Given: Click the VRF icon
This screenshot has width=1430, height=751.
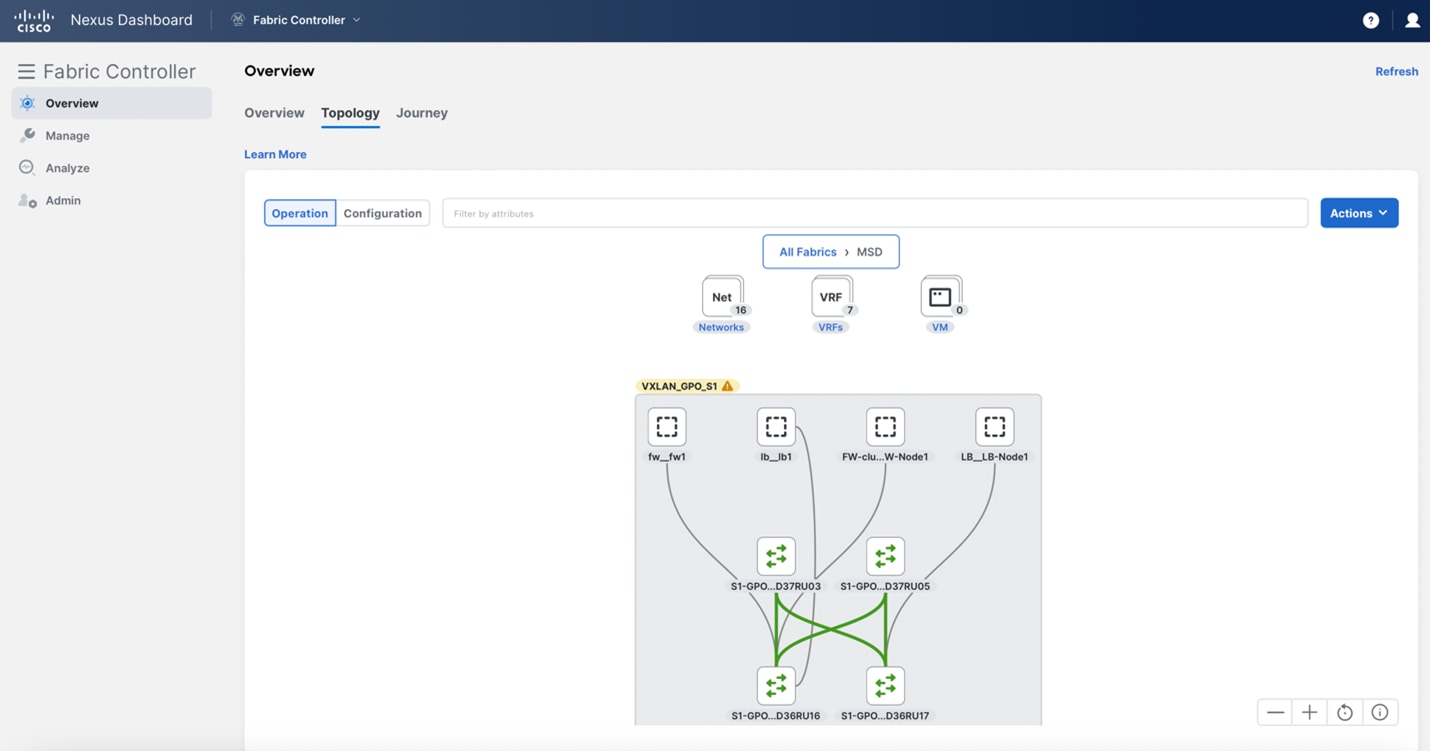Looking at the screenshot, I should tap(831, 297).
